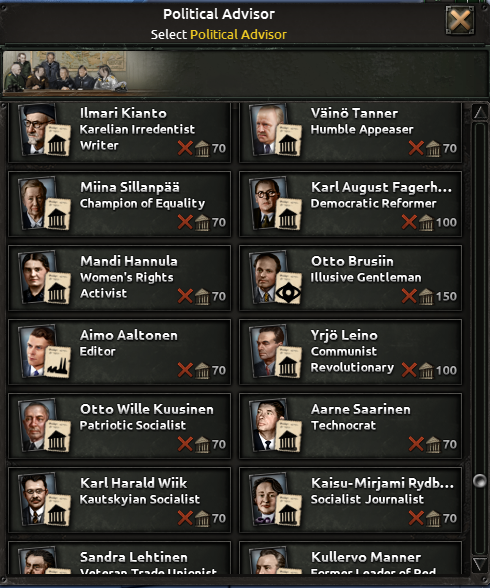The height and width of the screenshot is (588, 490).
Task: Close the Political Advisor window
Action: tap(460, 20)
